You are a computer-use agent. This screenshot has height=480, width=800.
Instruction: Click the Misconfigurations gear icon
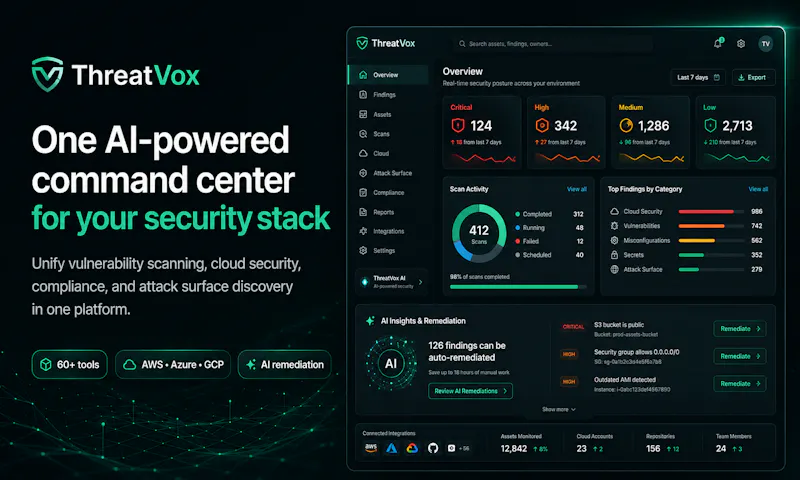614,240
